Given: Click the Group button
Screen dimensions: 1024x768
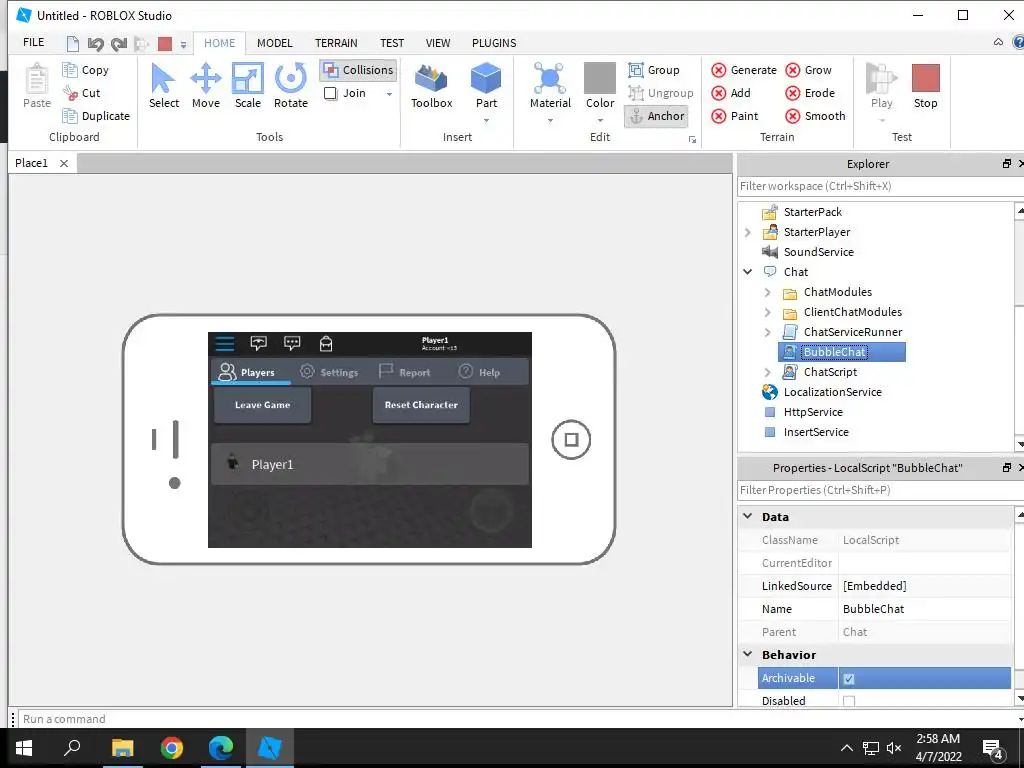Looking at the screenshot, I should [654, 70].
